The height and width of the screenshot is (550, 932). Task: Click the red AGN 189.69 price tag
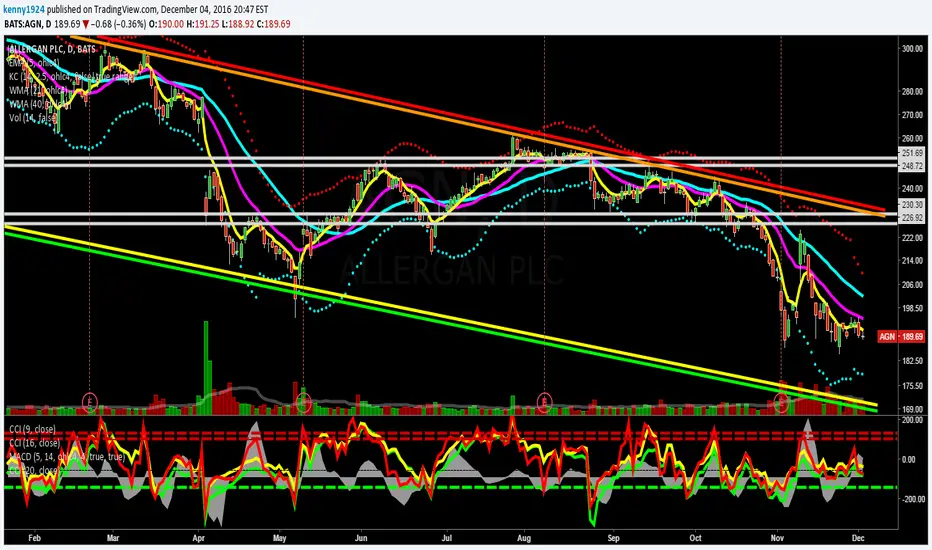click(900, 337)
